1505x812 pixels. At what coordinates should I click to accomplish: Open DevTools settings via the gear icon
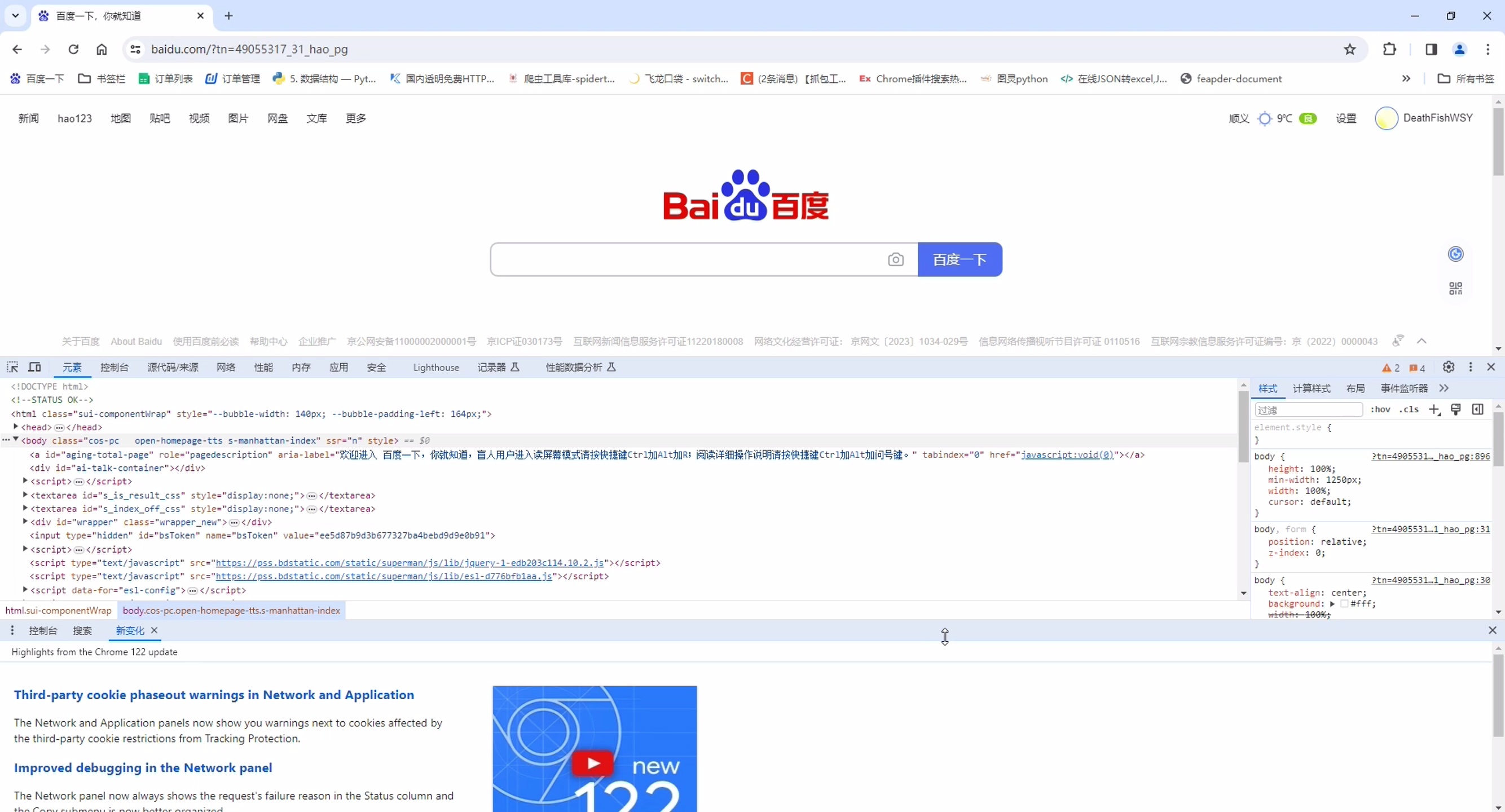pos(1449,368)
